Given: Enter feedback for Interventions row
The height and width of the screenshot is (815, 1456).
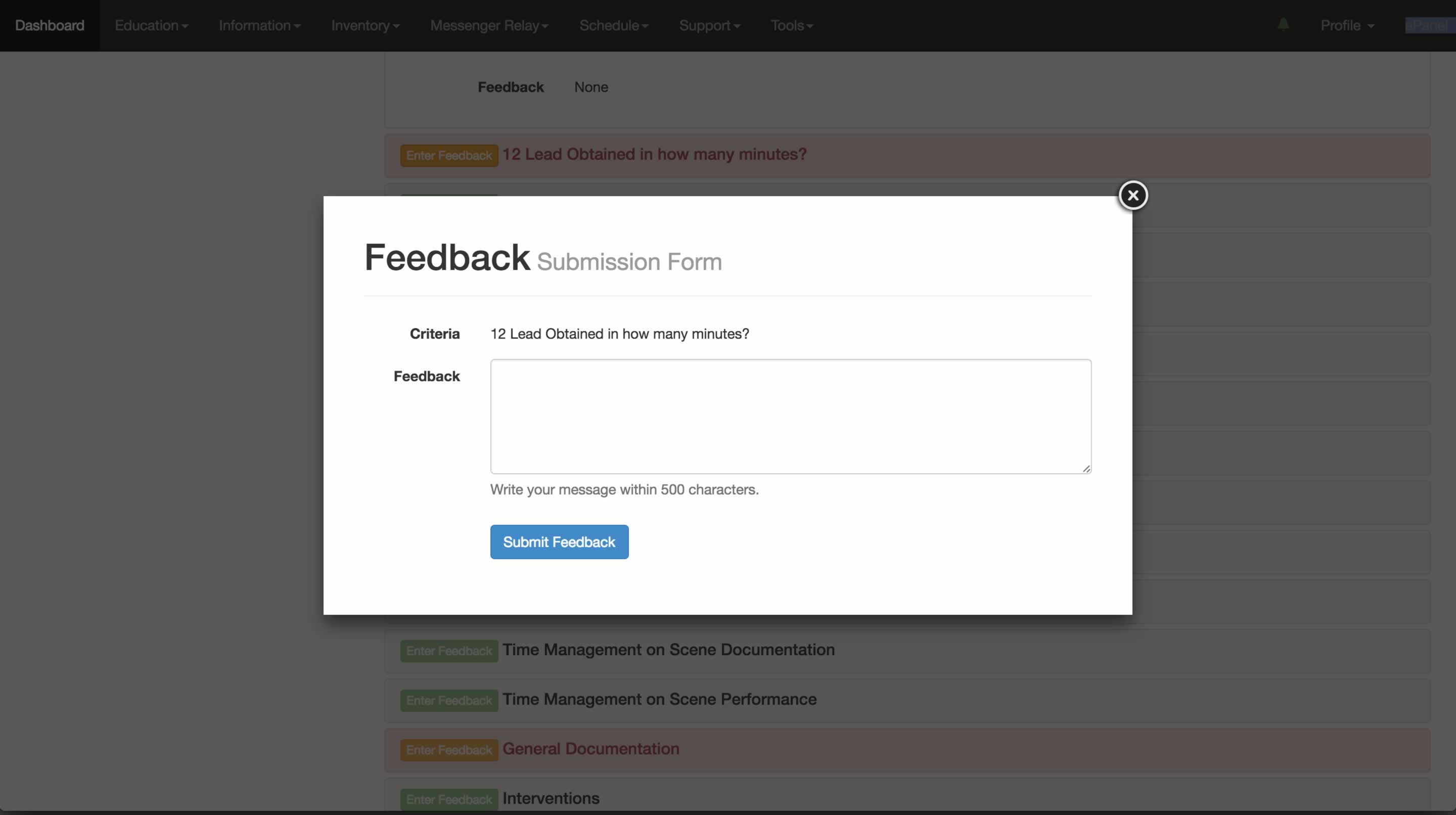Looking at the screenshot, I should [x=449, y=800].
